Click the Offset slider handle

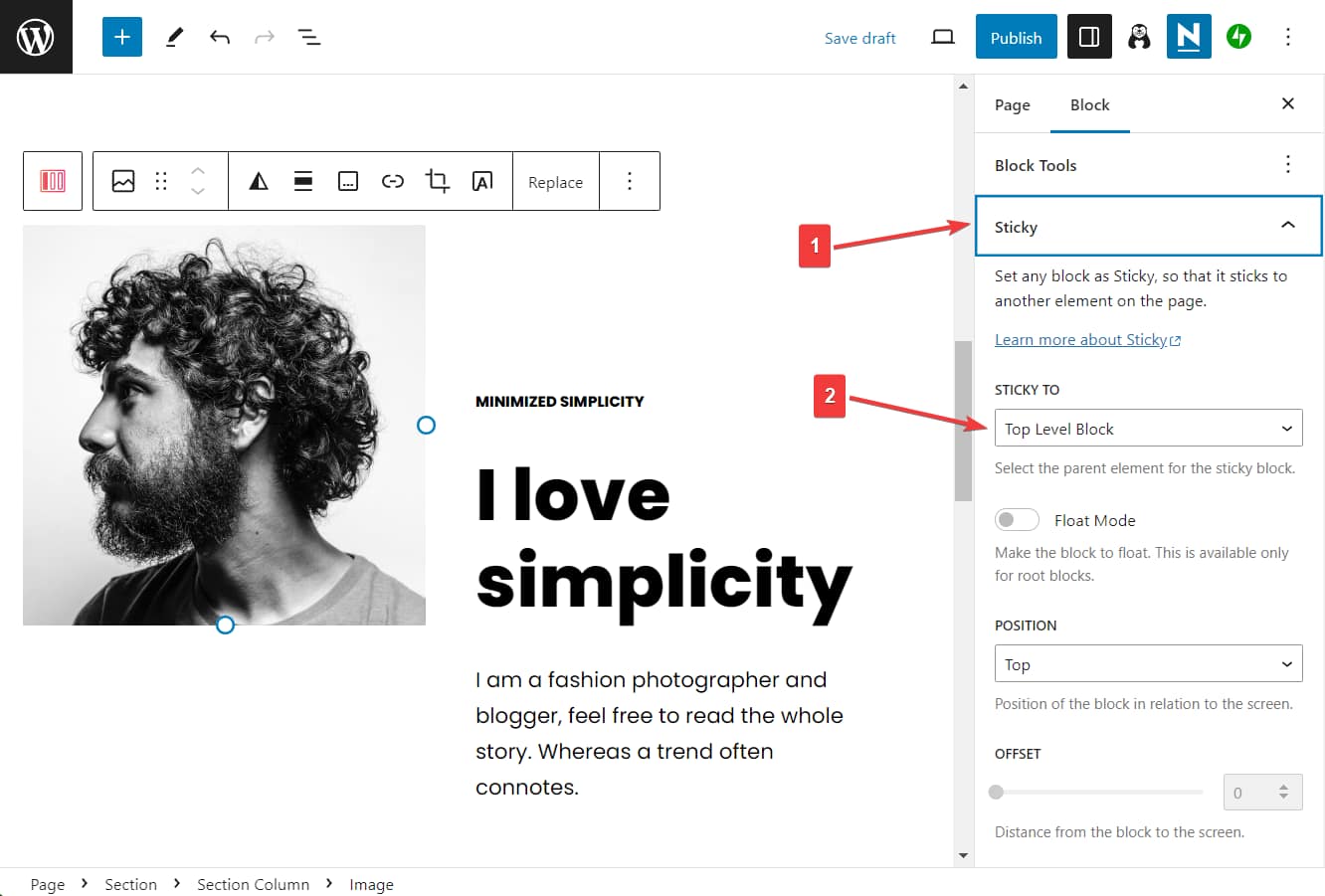[x=997, y=793]
